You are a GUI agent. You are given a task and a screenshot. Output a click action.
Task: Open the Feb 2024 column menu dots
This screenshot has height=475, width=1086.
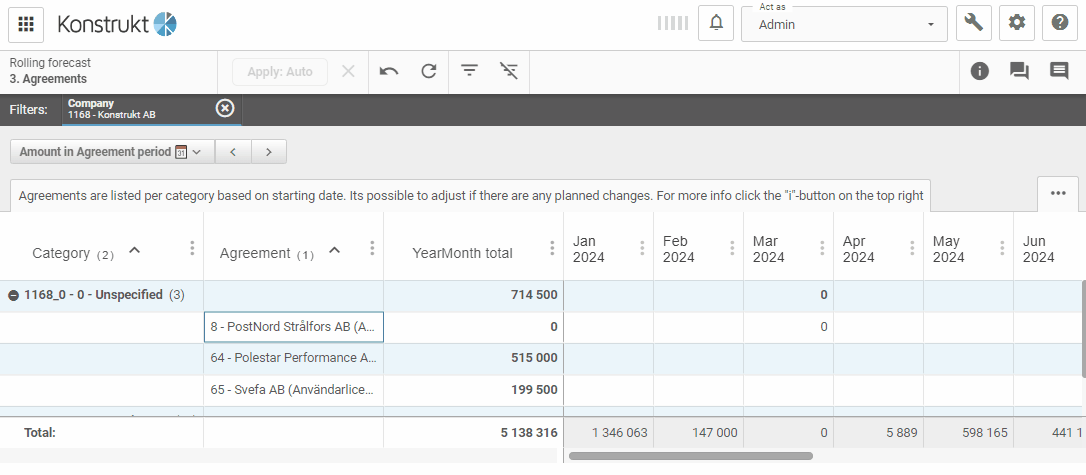point(732,248)
